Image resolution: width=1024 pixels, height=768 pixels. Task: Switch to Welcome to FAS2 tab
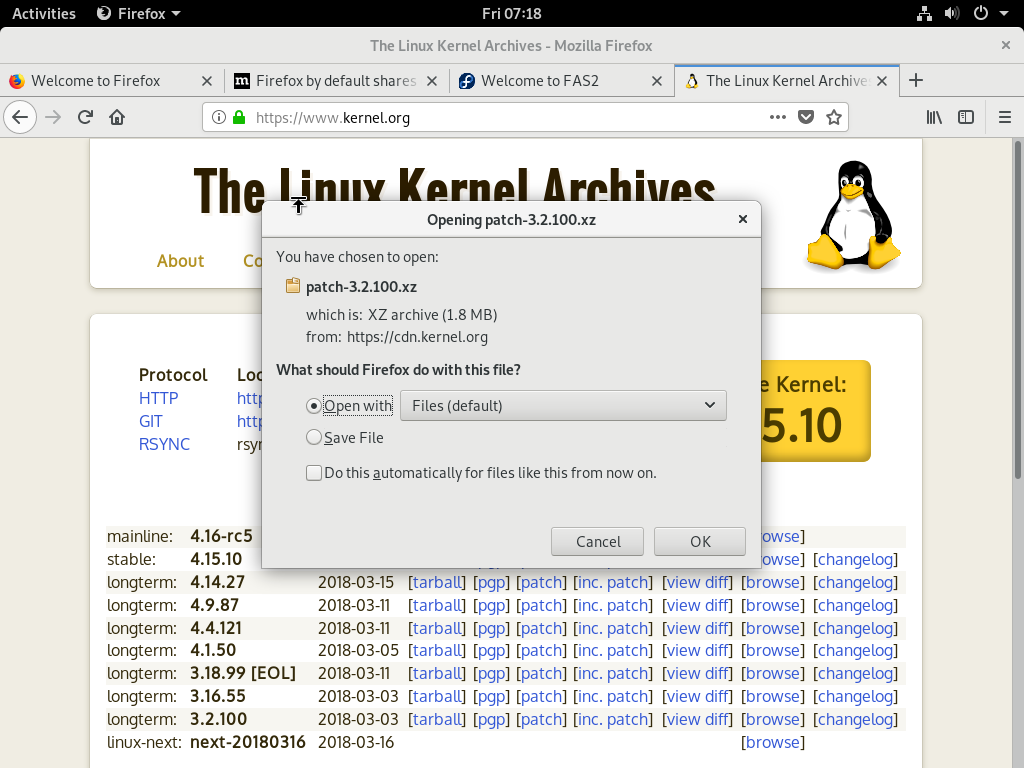(x=562, y=81)
